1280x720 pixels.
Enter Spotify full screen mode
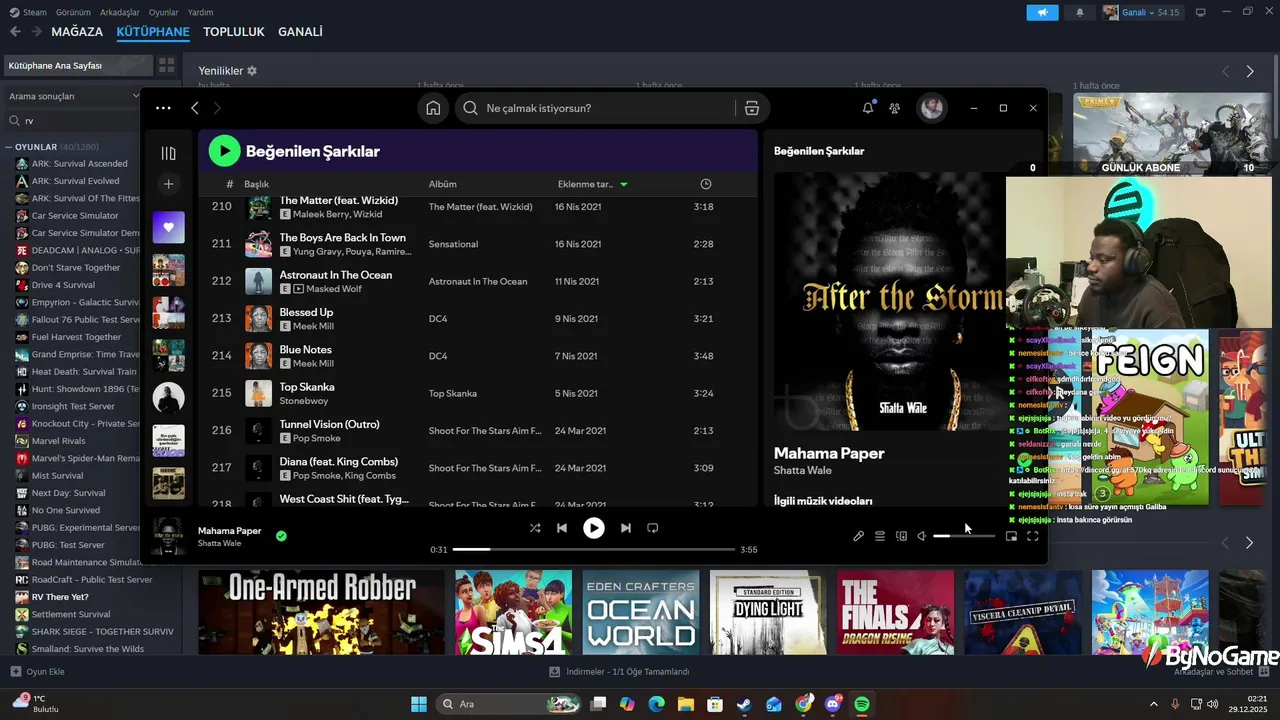pos(1033,536)
